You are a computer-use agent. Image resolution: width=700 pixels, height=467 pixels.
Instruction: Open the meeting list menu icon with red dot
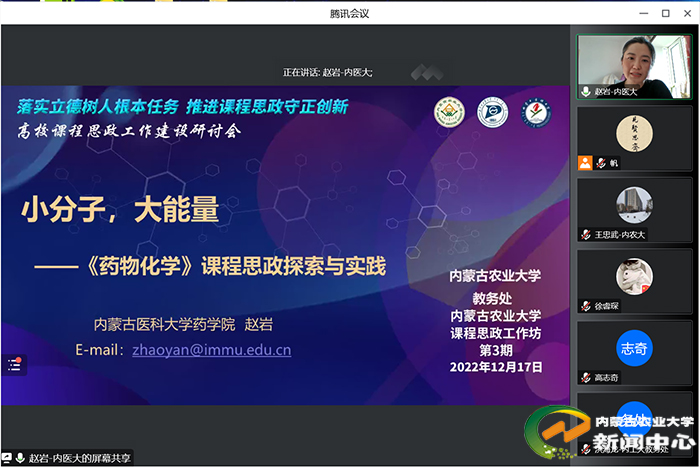(x=14, y=365)
